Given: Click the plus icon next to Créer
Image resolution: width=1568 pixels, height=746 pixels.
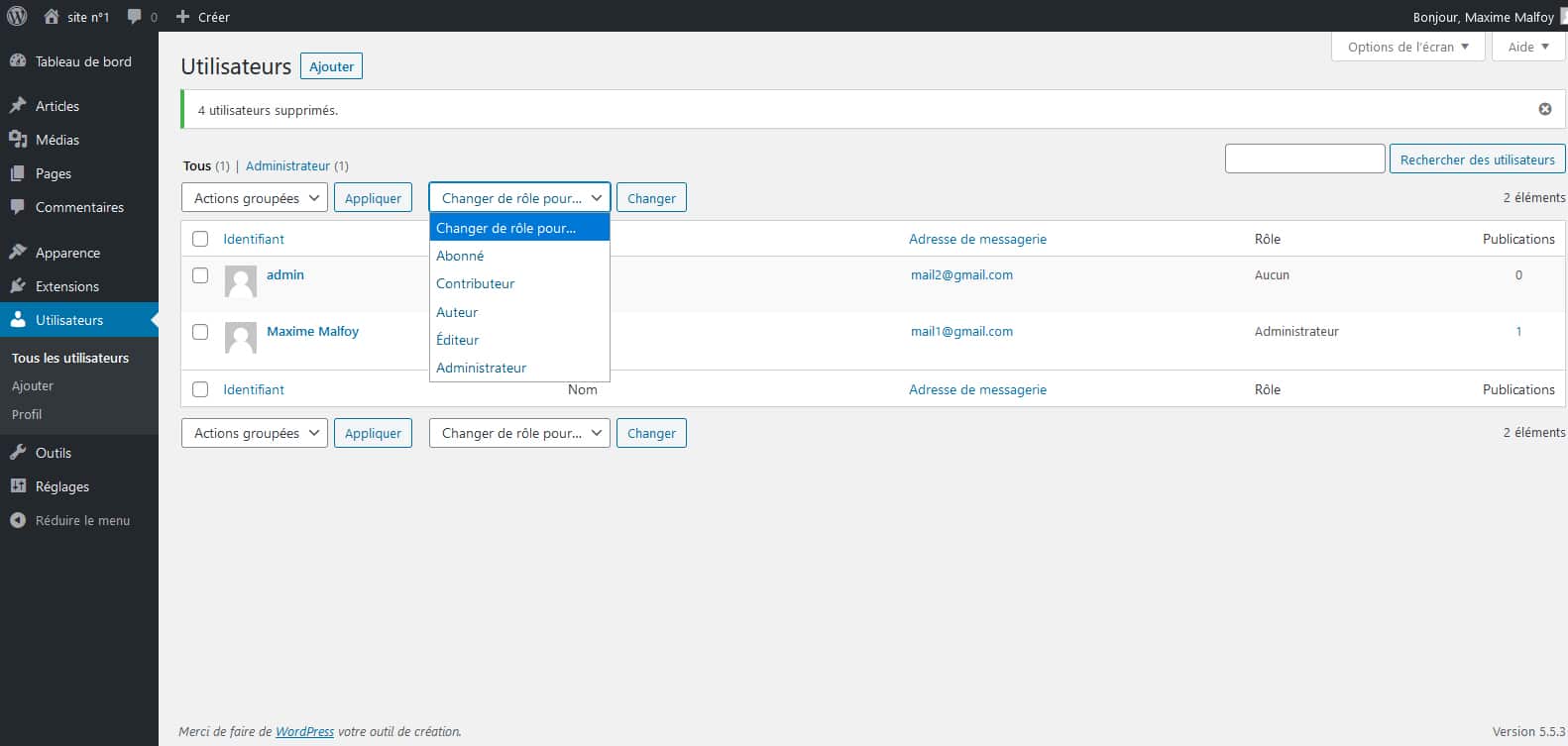Looking at the screenshot, I should [x=182, y=17].
